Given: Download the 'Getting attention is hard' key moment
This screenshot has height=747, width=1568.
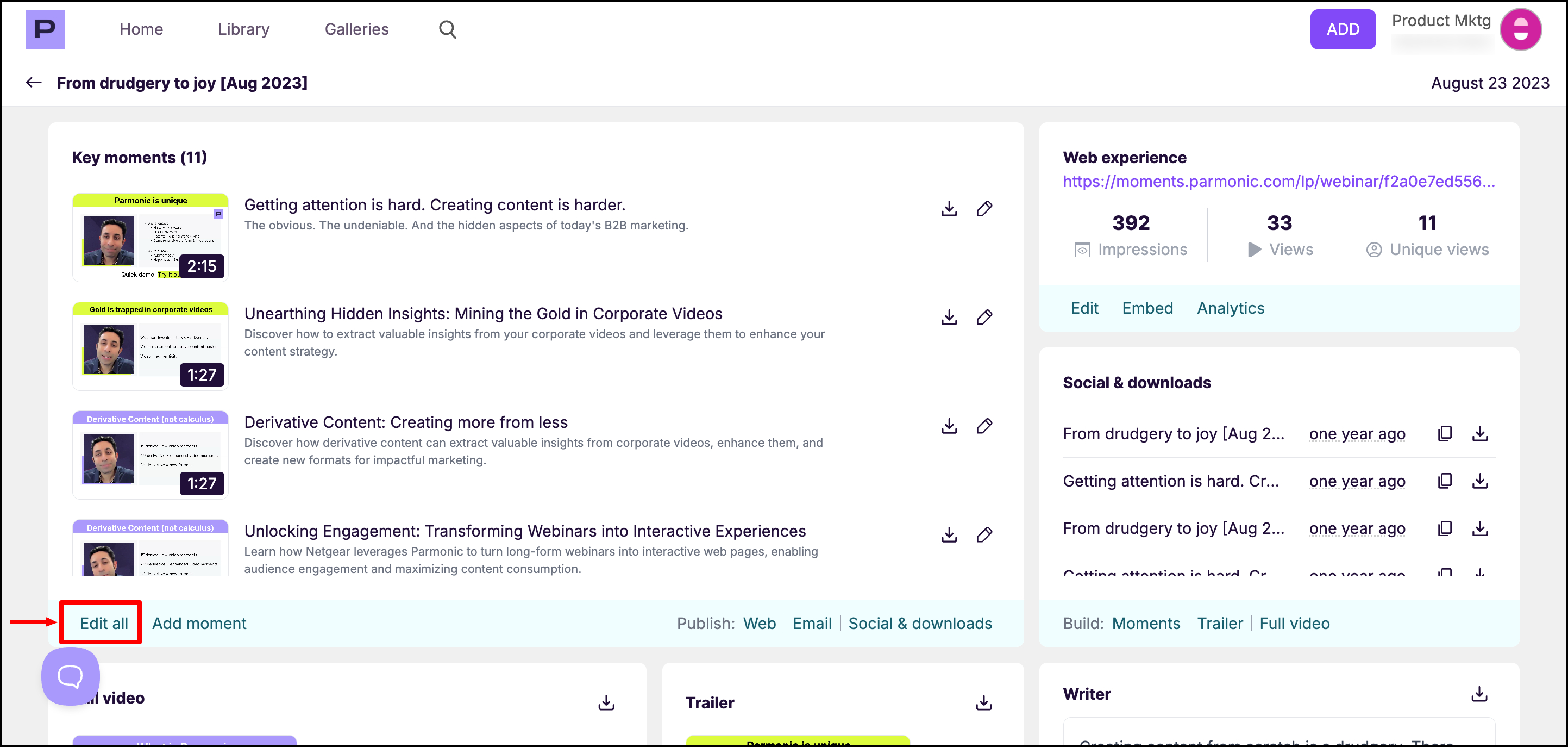Looking at the screenshot, I should tap(949, 209).
